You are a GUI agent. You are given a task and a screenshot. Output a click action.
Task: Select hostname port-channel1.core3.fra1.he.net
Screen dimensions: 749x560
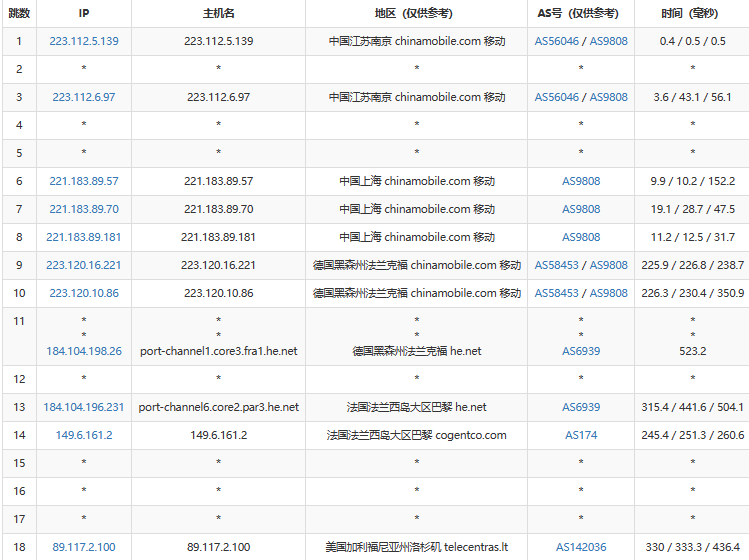[219, 351]
